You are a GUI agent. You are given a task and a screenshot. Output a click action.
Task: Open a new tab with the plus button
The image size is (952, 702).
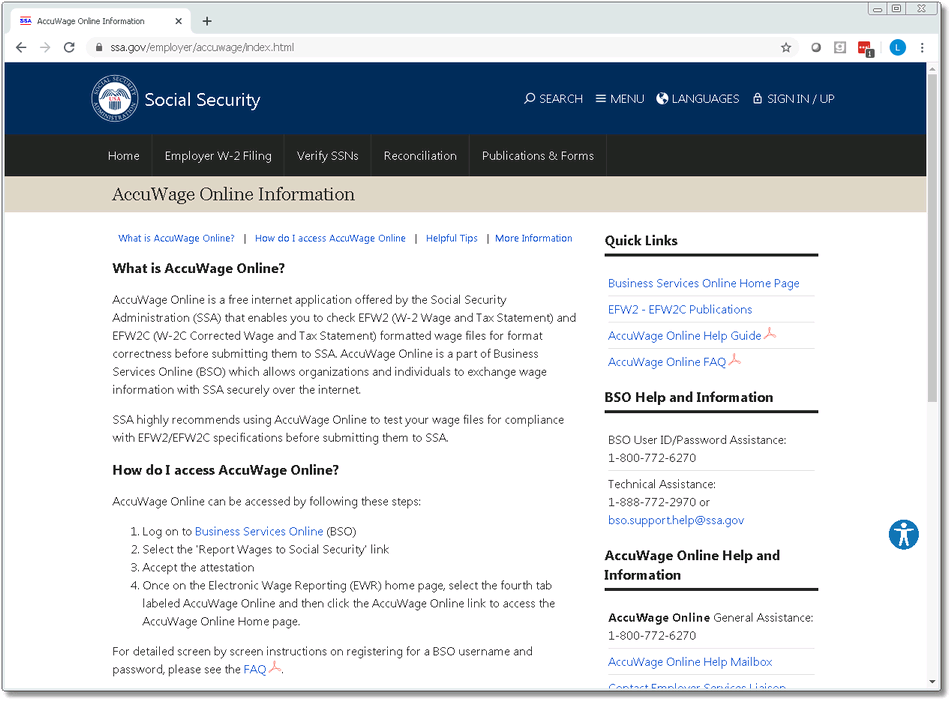pos(207,21)
